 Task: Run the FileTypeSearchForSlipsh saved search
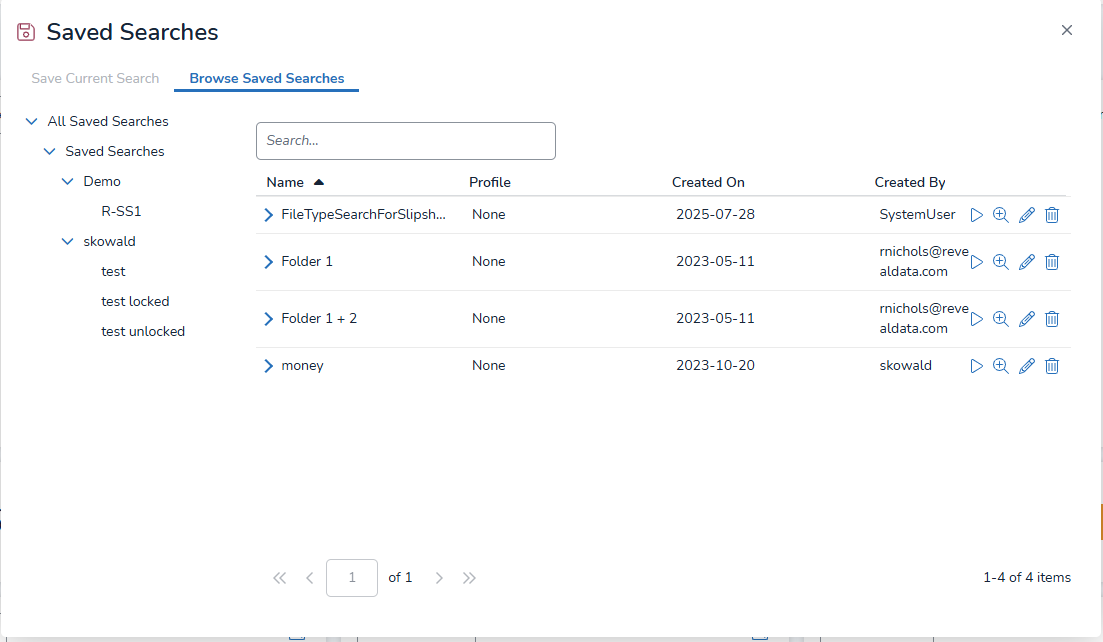pyautogui.click(x=977, y=215)
